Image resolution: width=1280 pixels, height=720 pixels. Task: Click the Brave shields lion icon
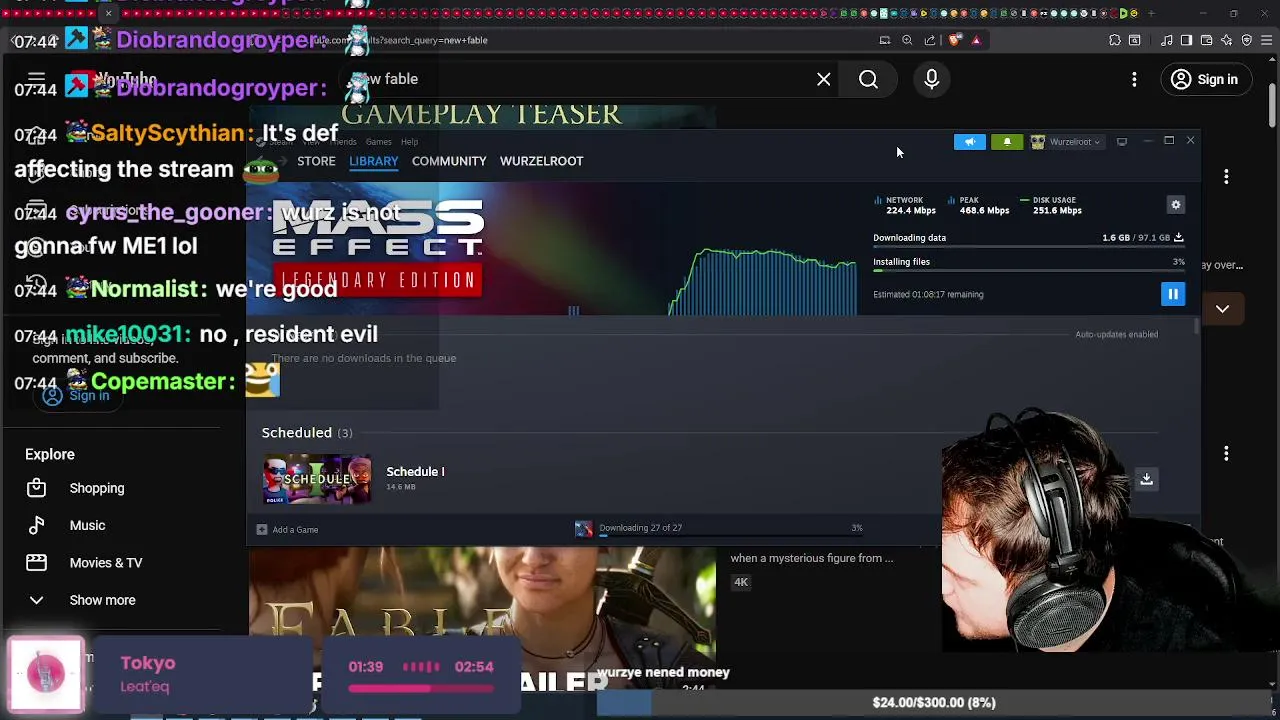click(x=954, y=40)
